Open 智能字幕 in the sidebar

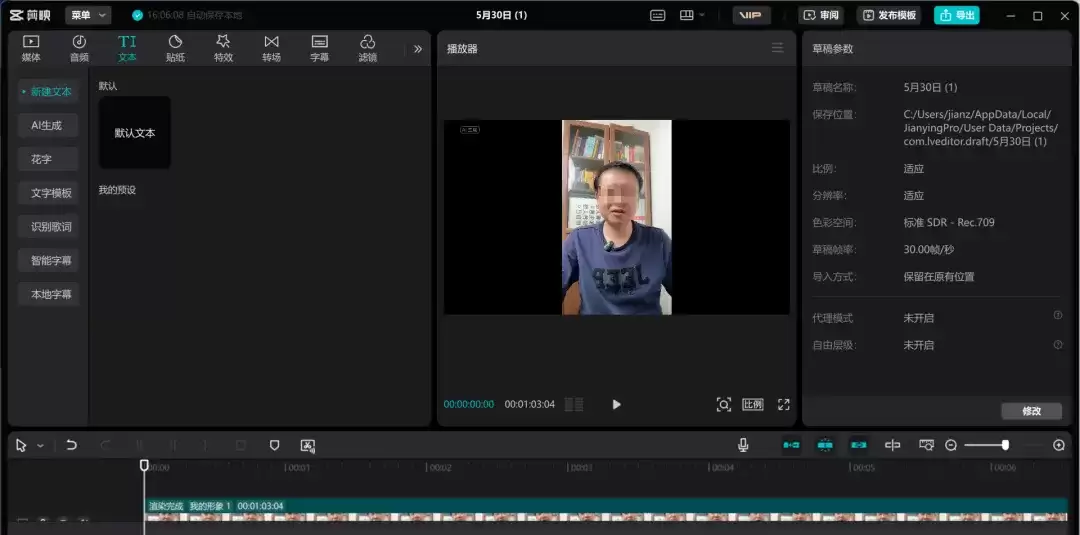[48, 260]
